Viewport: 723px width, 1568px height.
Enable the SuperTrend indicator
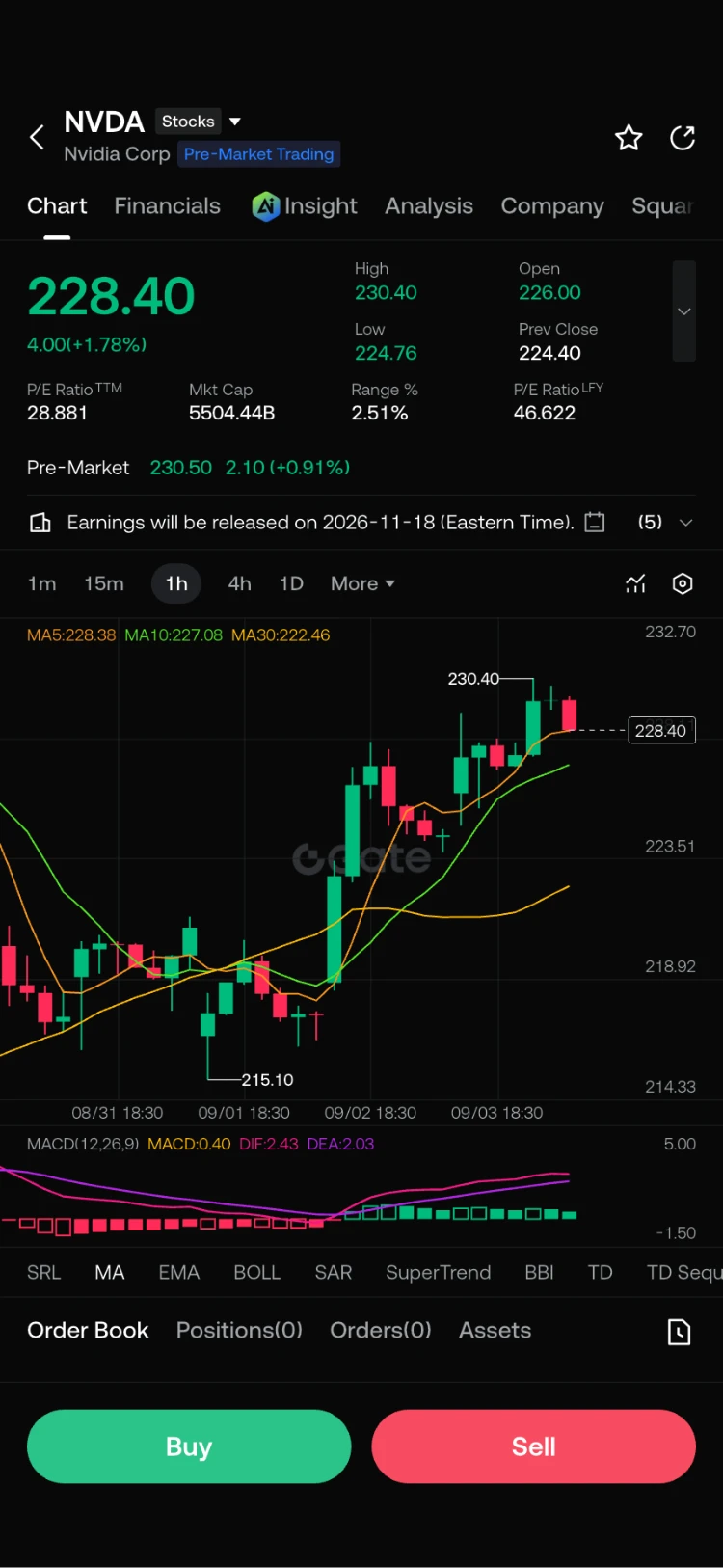439,1273
